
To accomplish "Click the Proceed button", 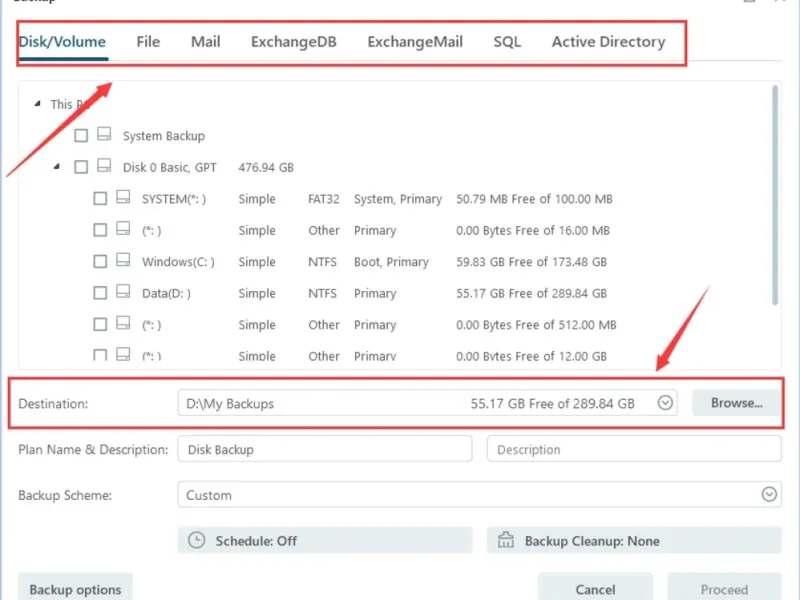I will (x=724, y=588).
